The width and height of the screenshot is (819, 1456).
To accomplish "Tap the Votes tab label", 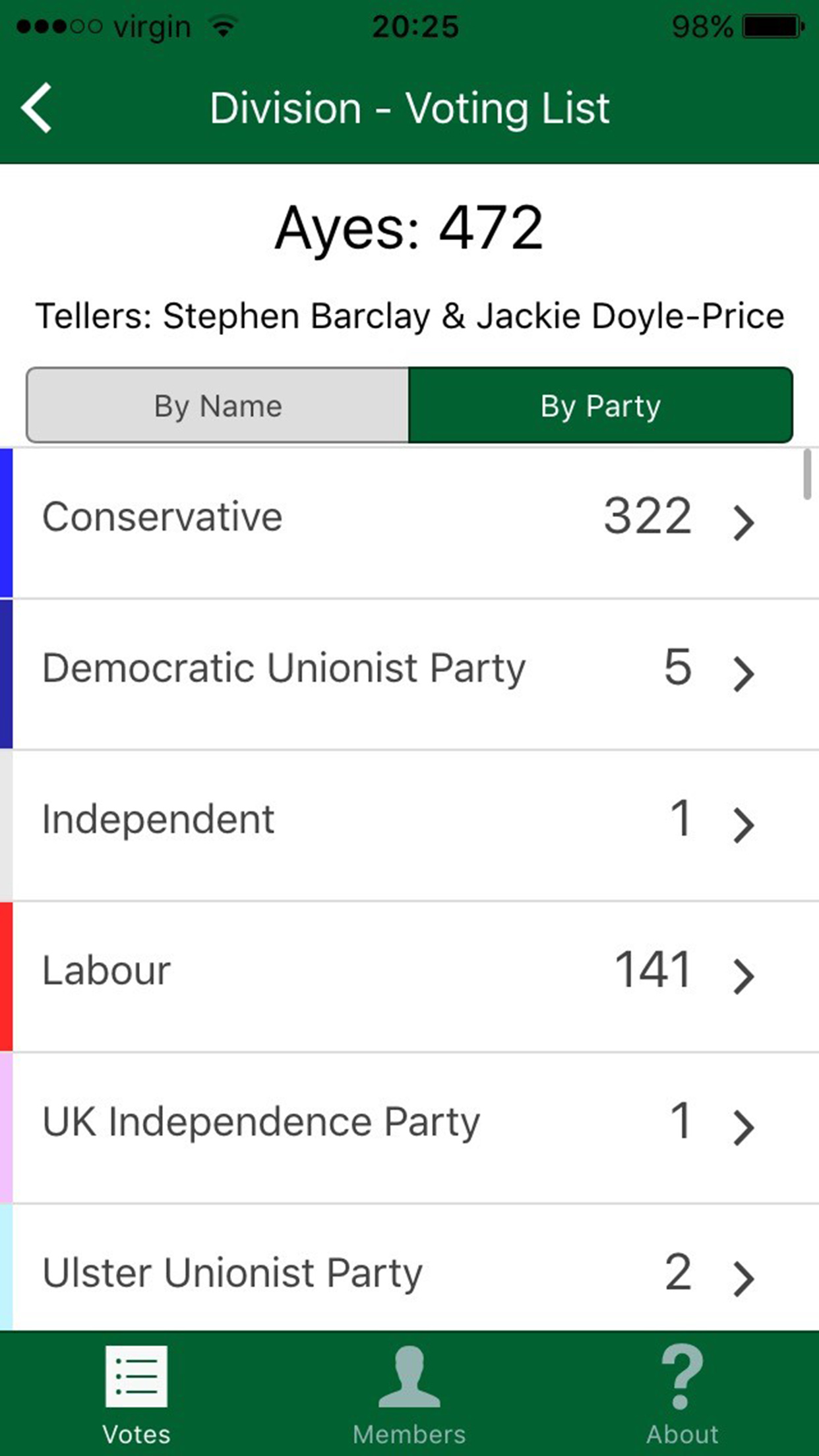I will [x=136, y=1434].
